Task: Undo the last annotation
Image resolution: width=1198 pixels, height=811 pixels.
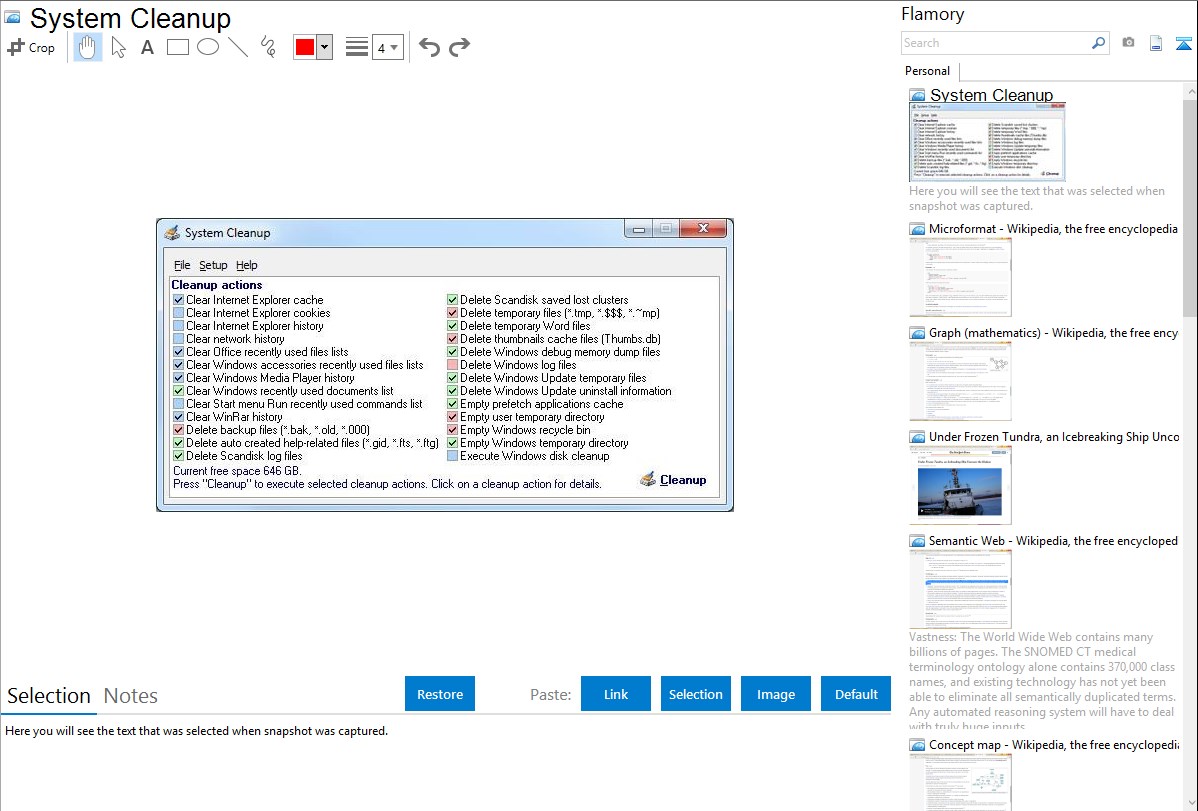Action: click(x=429, y=47)
